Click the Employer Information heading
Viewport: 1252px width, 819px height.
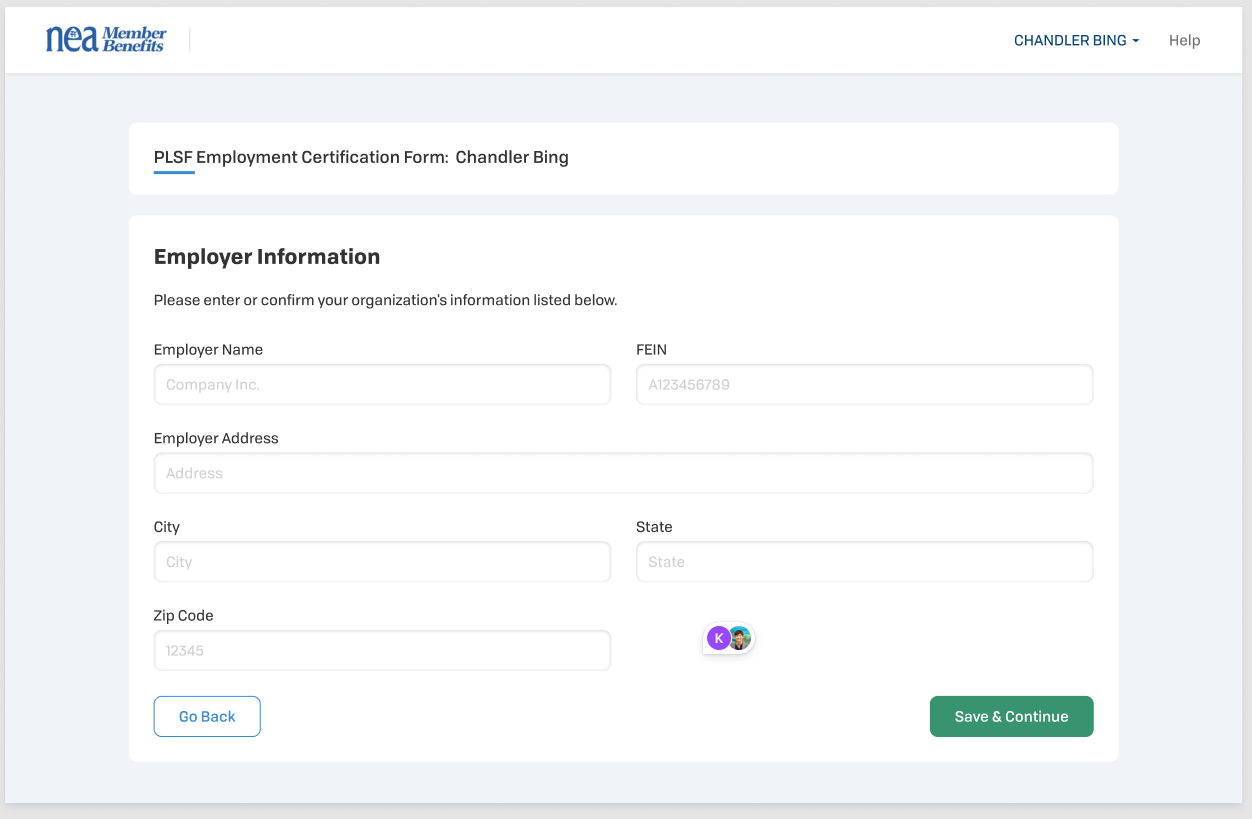[267, 257]
